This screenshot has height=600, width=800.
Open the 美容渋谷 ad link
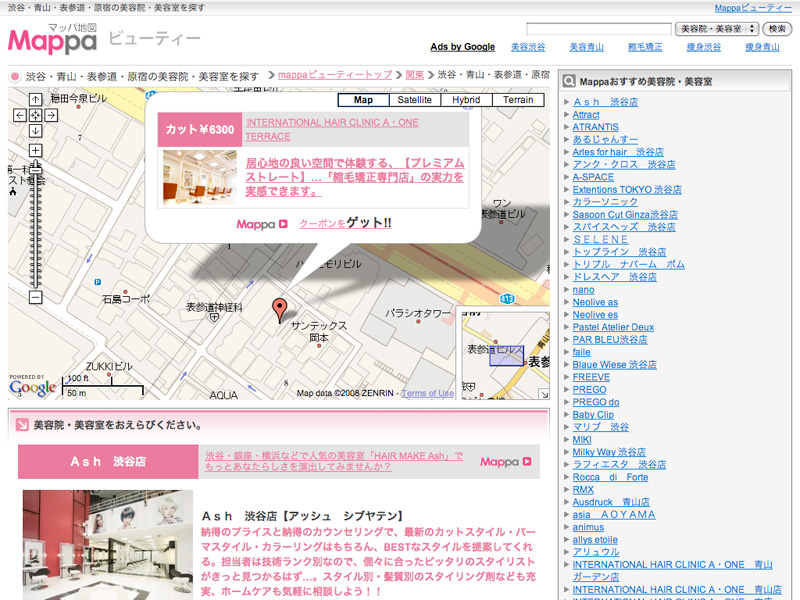point(528,47)
